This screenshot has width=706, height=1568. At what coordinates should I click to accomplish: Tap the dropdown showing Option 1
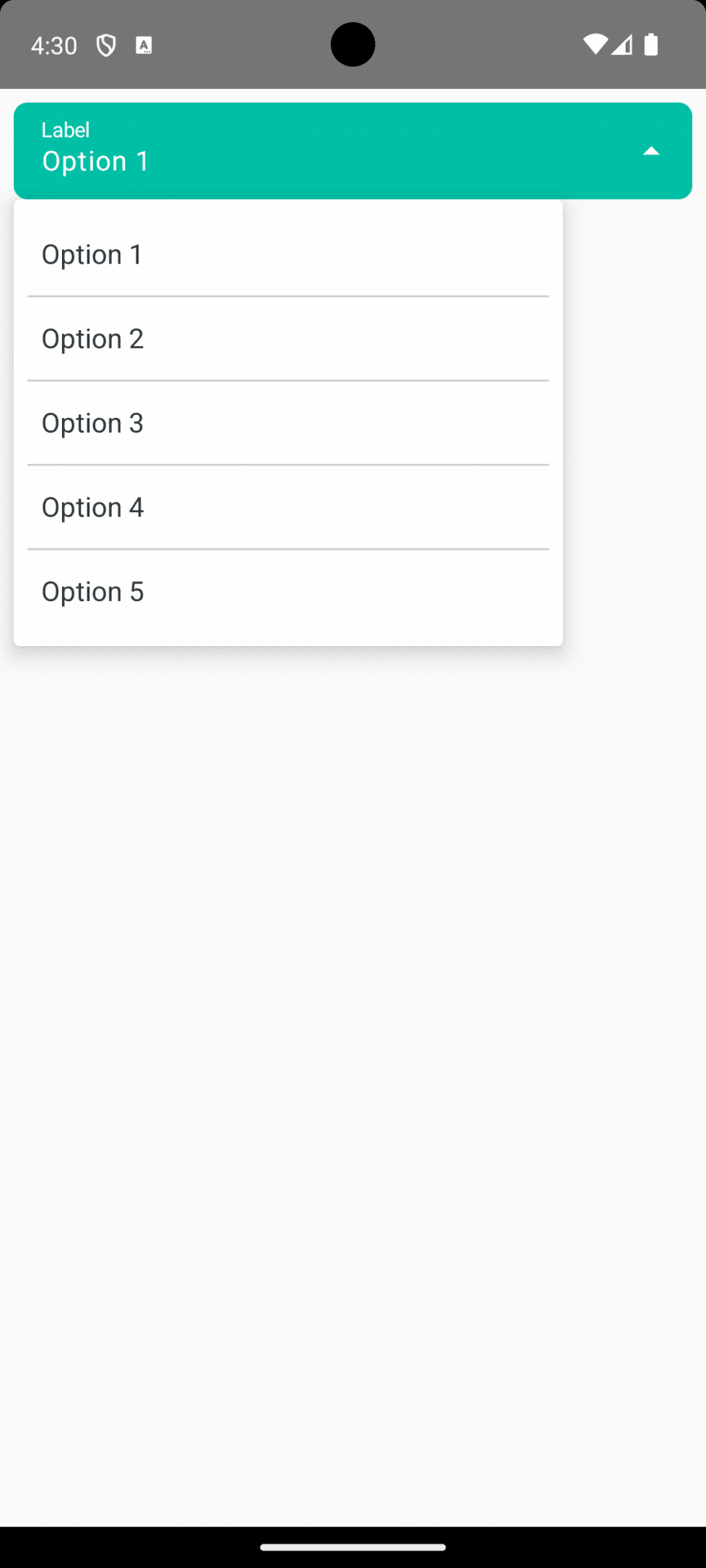[352, 150]
